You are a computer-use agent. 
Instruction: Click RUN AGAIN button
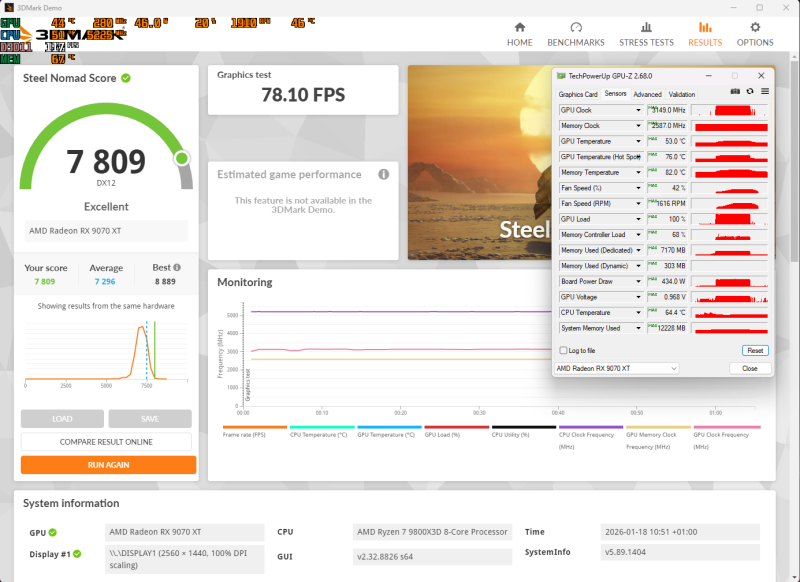[108, 465]
